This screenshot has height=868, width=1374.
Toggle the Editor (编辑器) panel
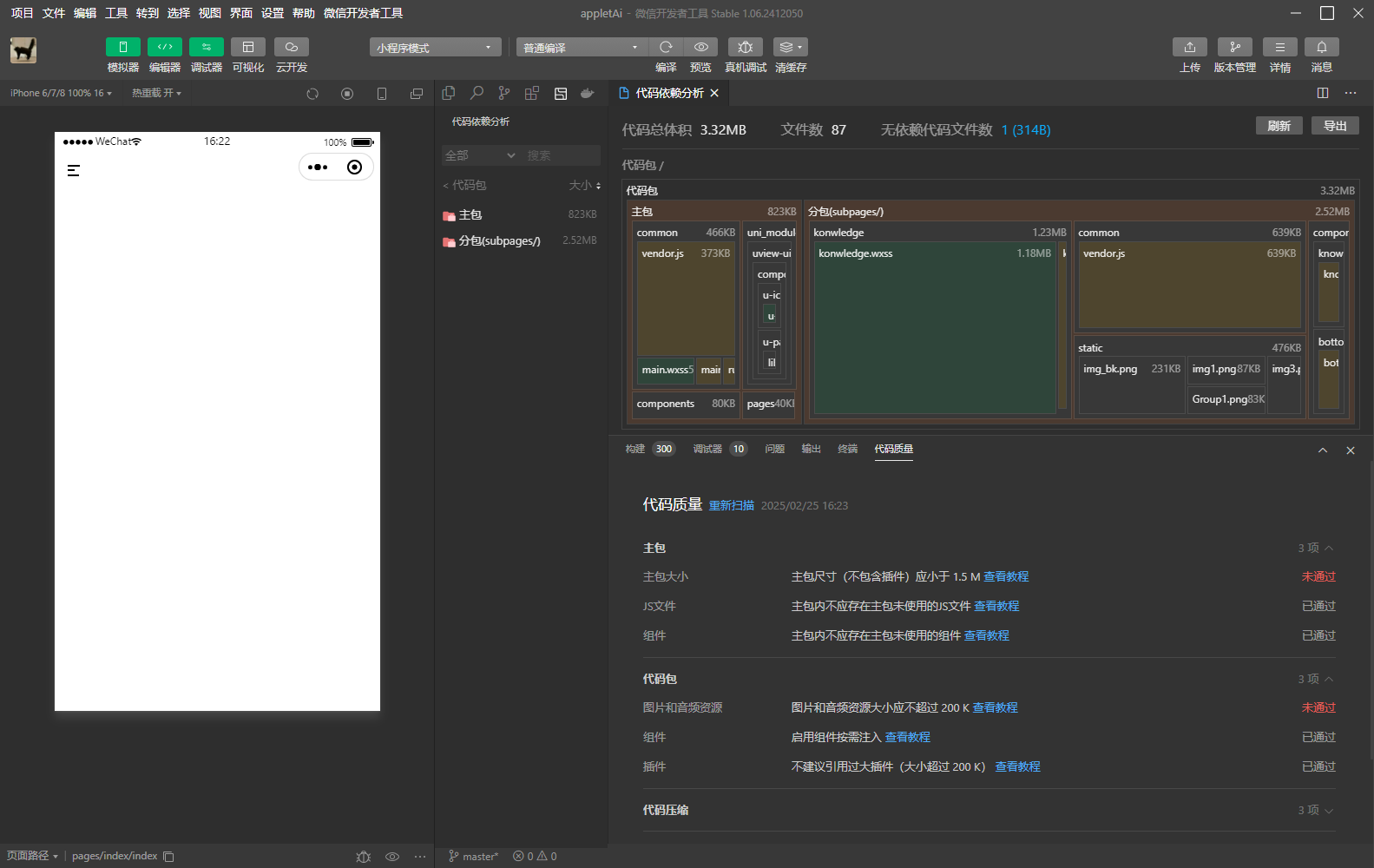coord(164,47)
